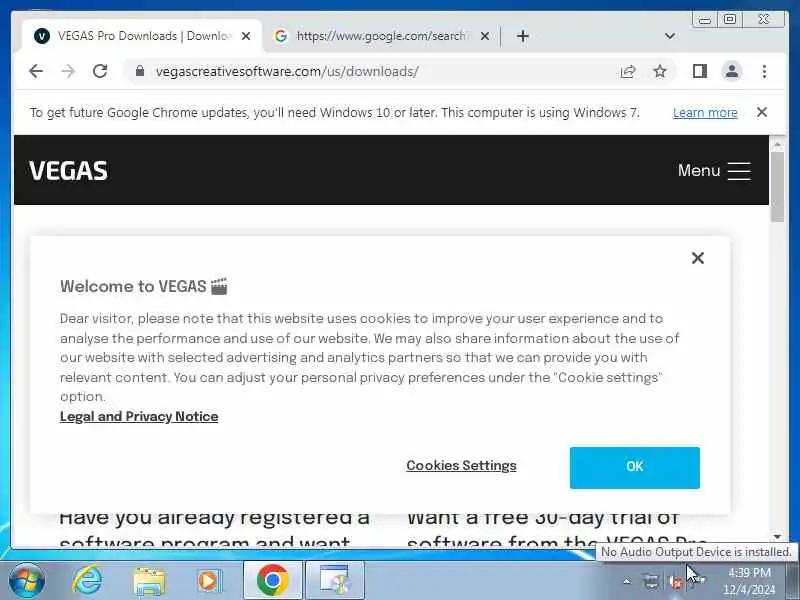This screenshot has width=800, height=600.
Task: Dismiss the Chrome update infobar
Action: coord(762,112)
